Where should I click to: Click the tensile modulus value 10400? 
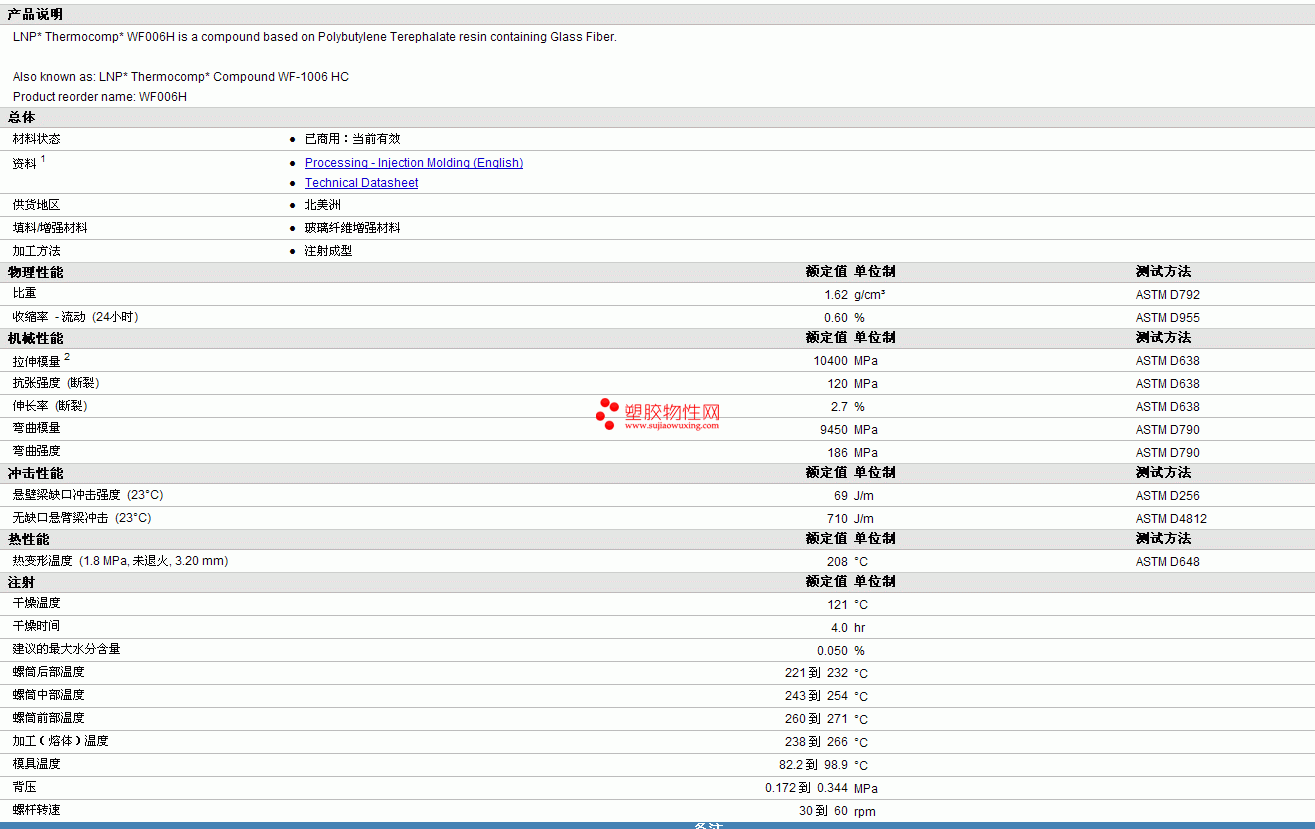[831, 361]
